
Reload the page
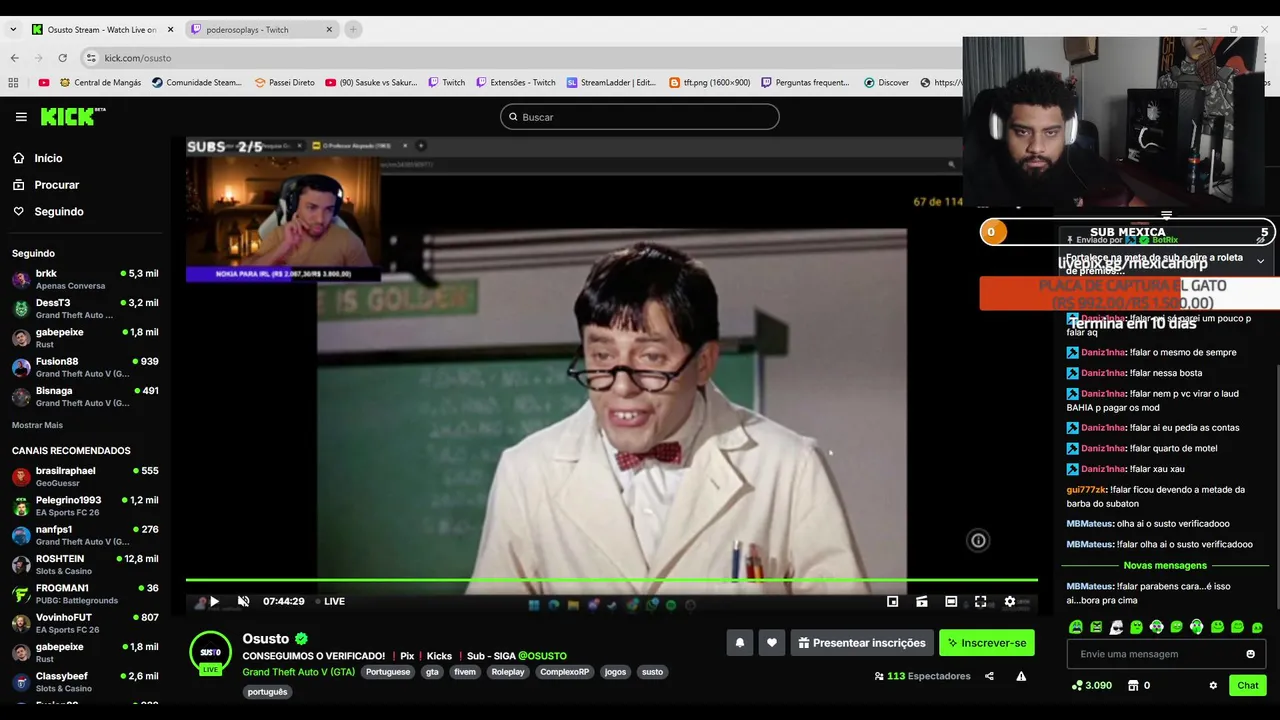[62, 58]
